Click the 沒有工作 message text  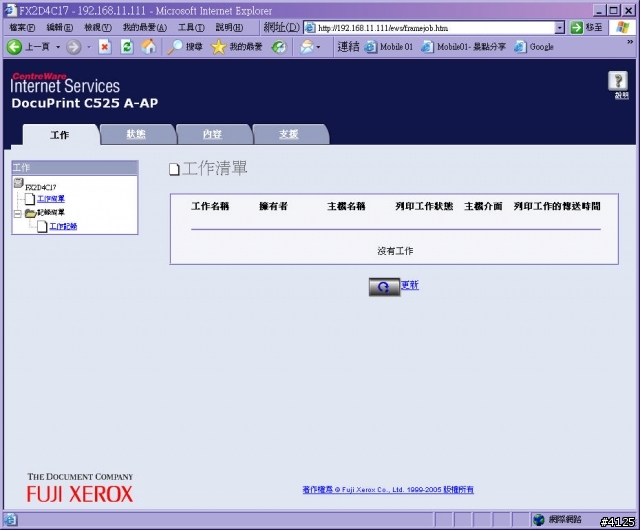[395, 251]
